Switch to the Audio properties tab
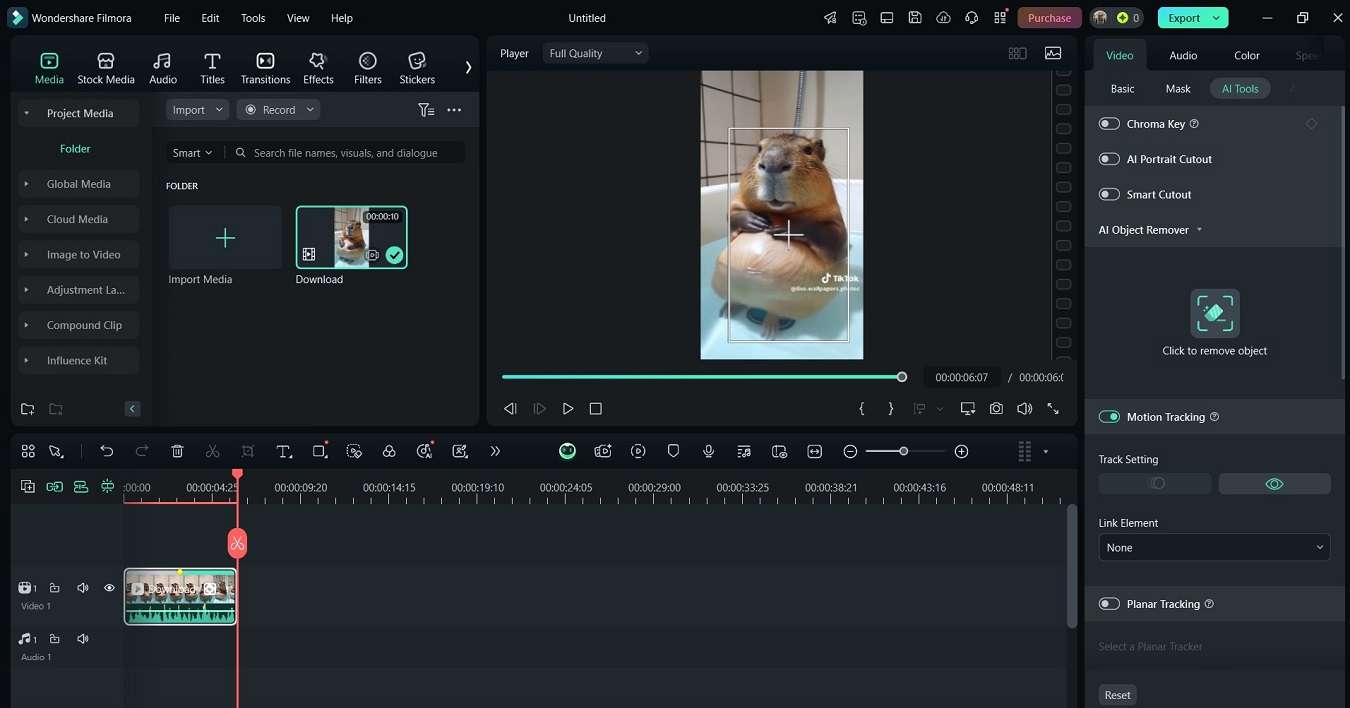Viewport: 1350px width, 708px height. (x=1183, y=56)
